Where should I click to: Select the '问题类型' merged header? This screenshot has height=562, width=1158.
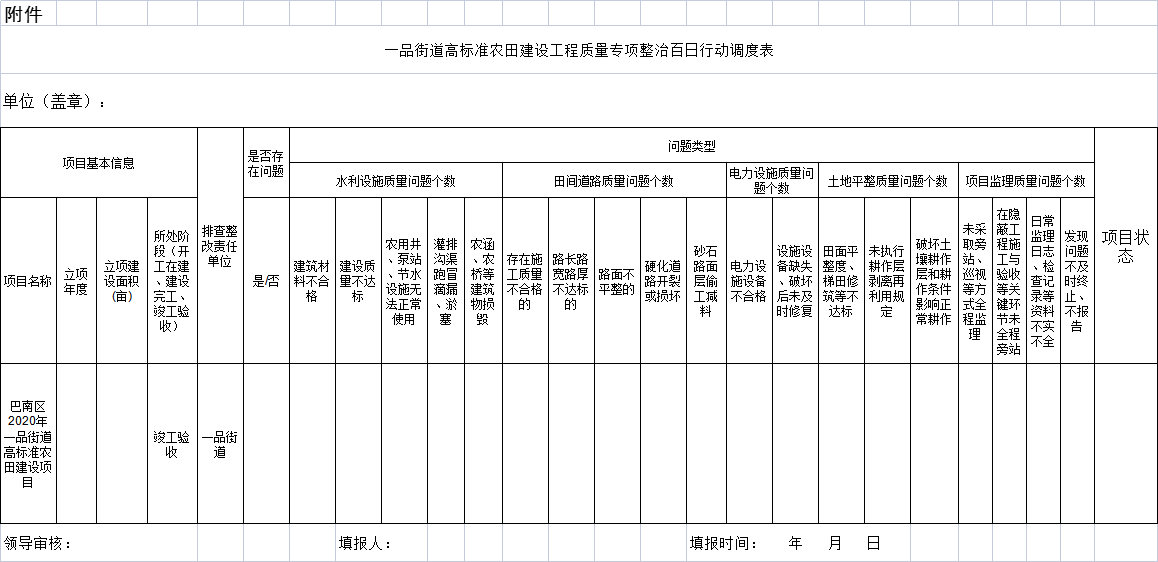pyautogui.click(x=691, y=146)
